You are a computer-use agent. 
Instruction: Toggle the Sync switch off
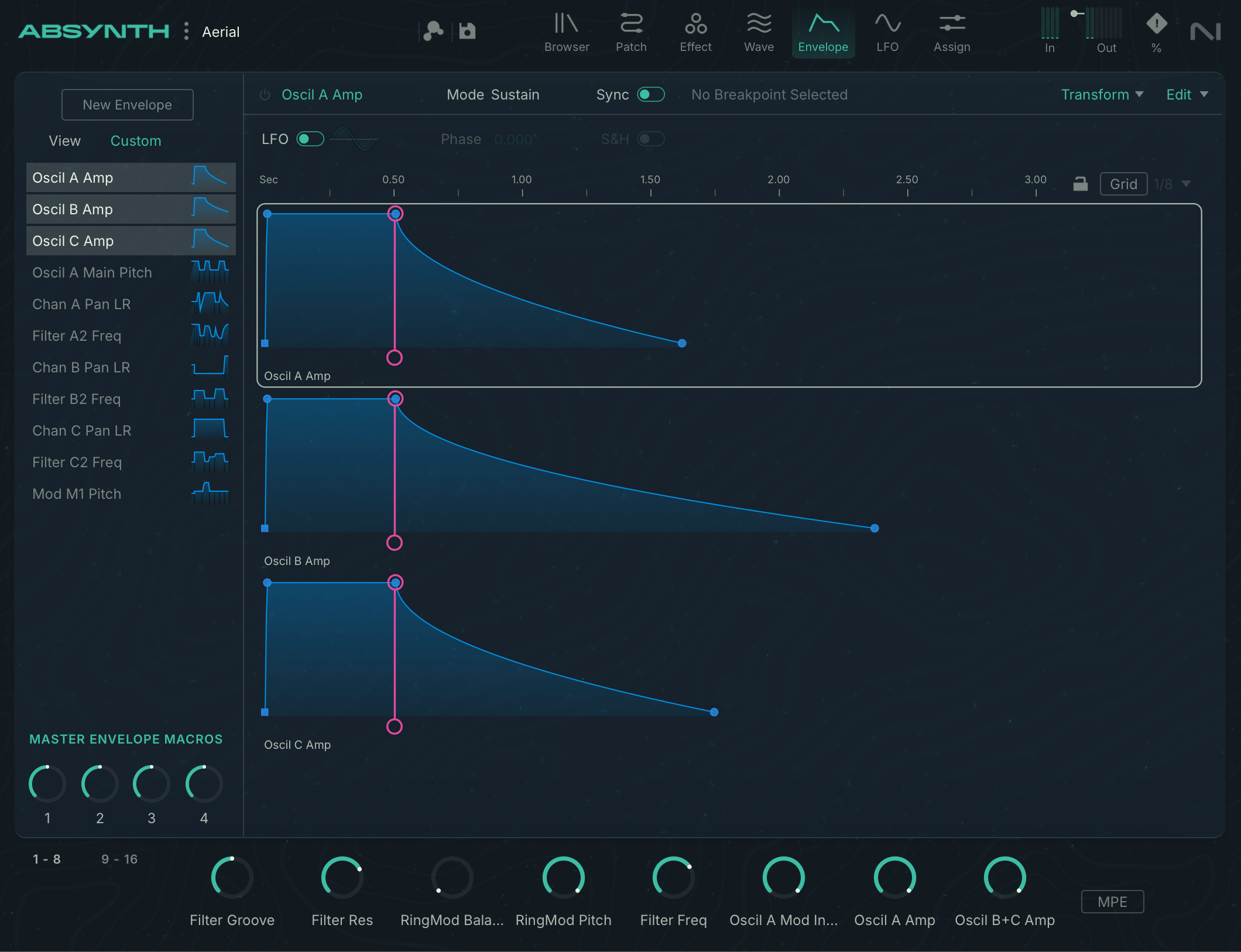pyautogui.click(x=651, y=94)
